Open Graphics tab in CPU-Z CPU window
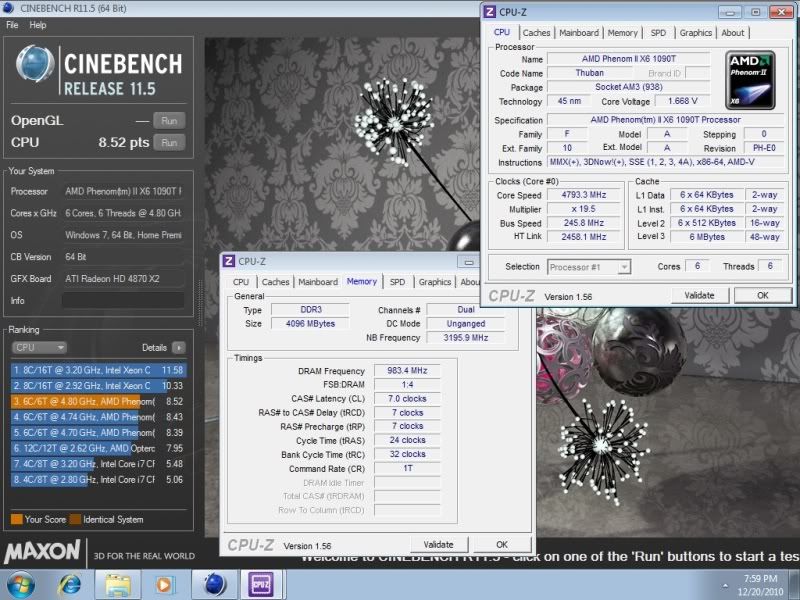The height and width of the screenshot is (600, 800). coord(695,33)
